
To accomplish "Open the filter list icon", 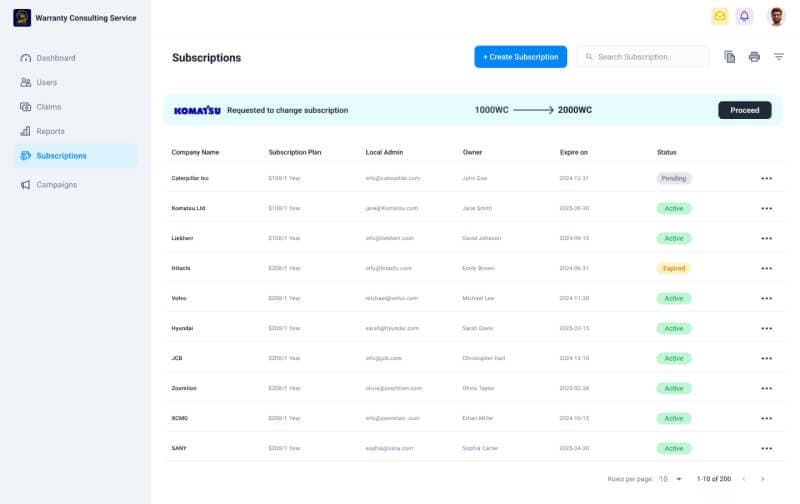I will point(779,57).
